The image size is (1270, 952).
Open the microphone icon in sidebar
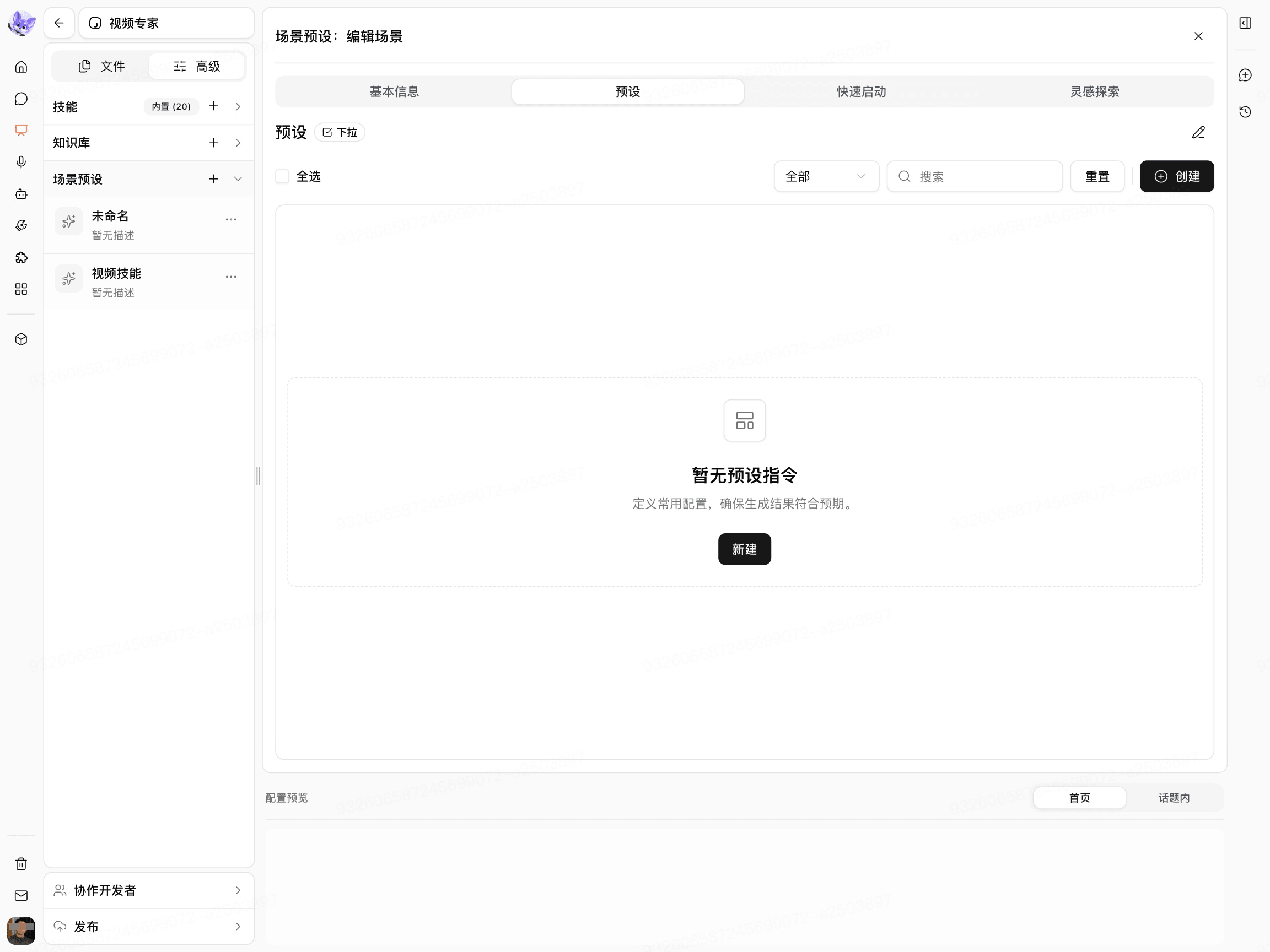point(21,162)
